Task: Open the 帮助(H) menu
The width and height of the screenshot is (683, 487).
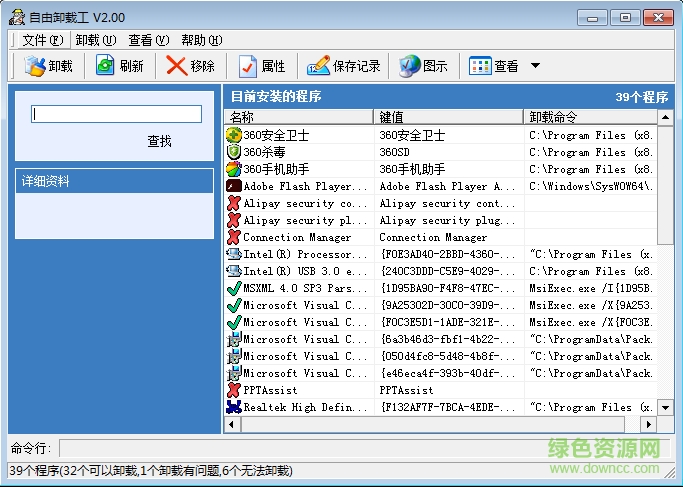Action: [x=202, y=41]
